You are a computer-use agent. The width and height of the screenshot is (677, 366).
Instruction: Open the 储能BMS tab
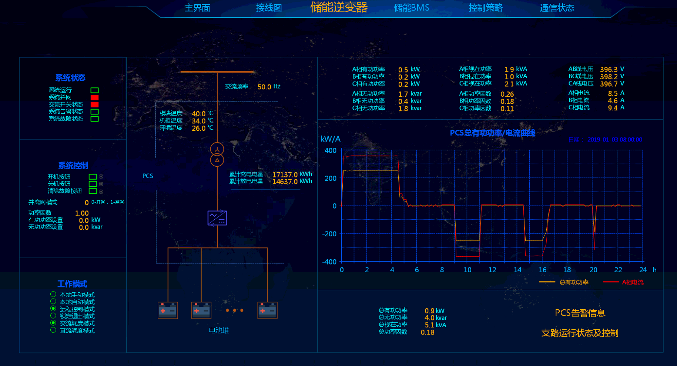pyautogui.click(x=411, y=8)
